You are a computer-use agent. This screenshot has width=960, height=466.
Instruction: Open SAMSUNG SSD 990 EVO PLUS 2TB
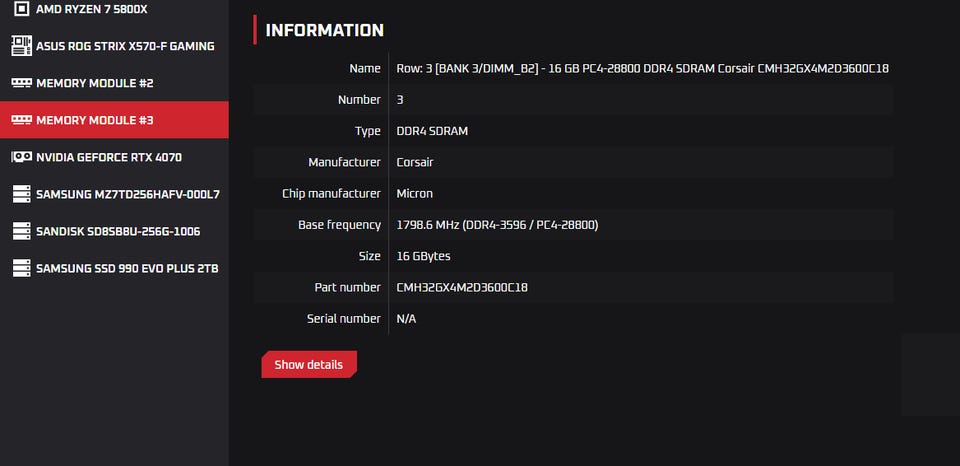(114, 268)
